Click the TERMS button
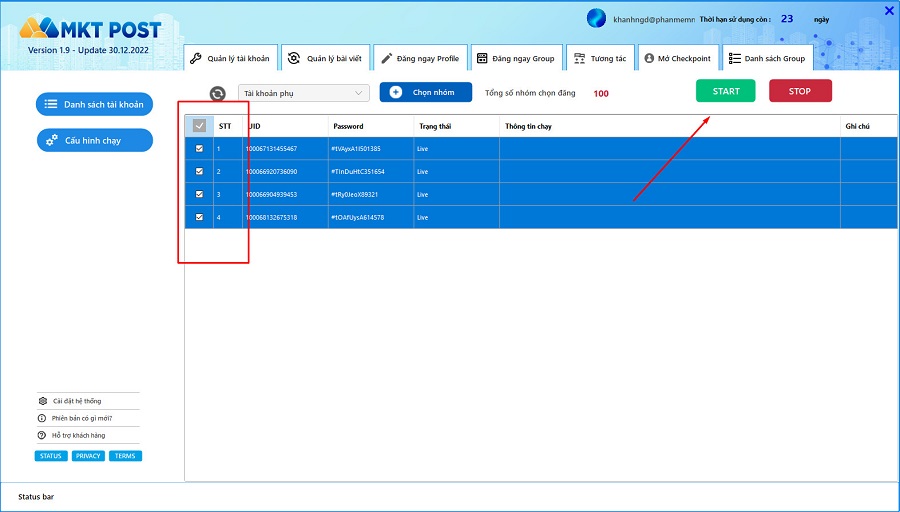900x512 pixels. click(125, 456)
